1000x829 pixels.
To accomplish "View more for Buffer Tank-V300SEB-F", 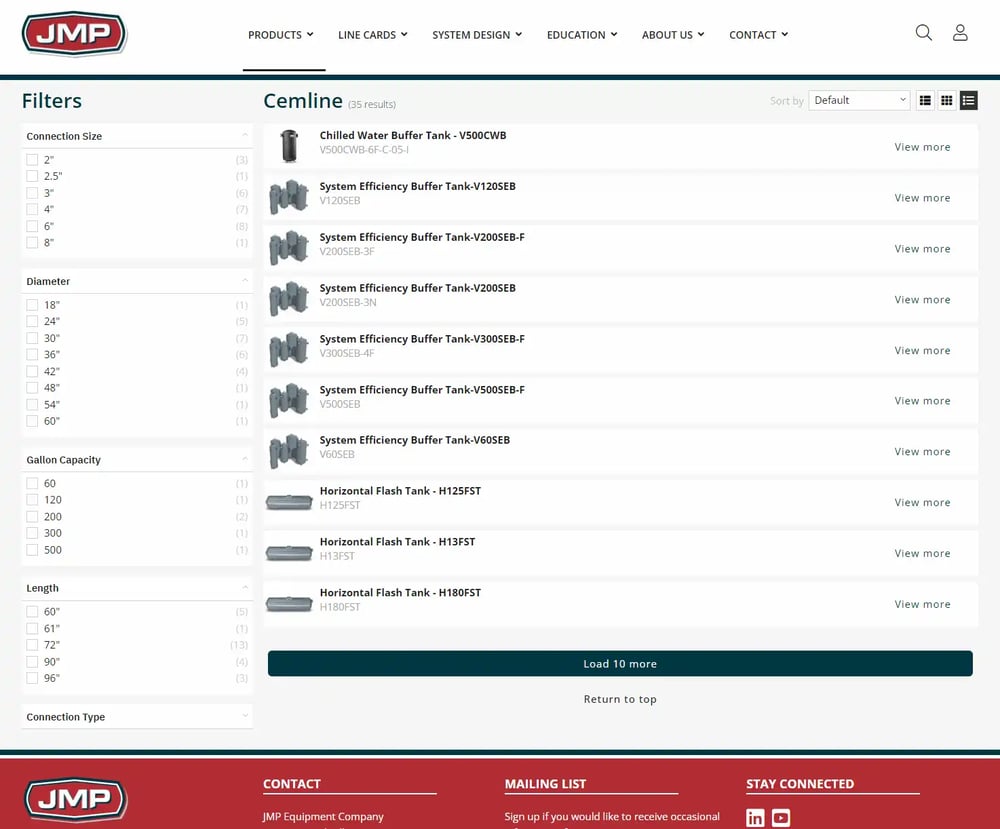I will pos(922,350).
